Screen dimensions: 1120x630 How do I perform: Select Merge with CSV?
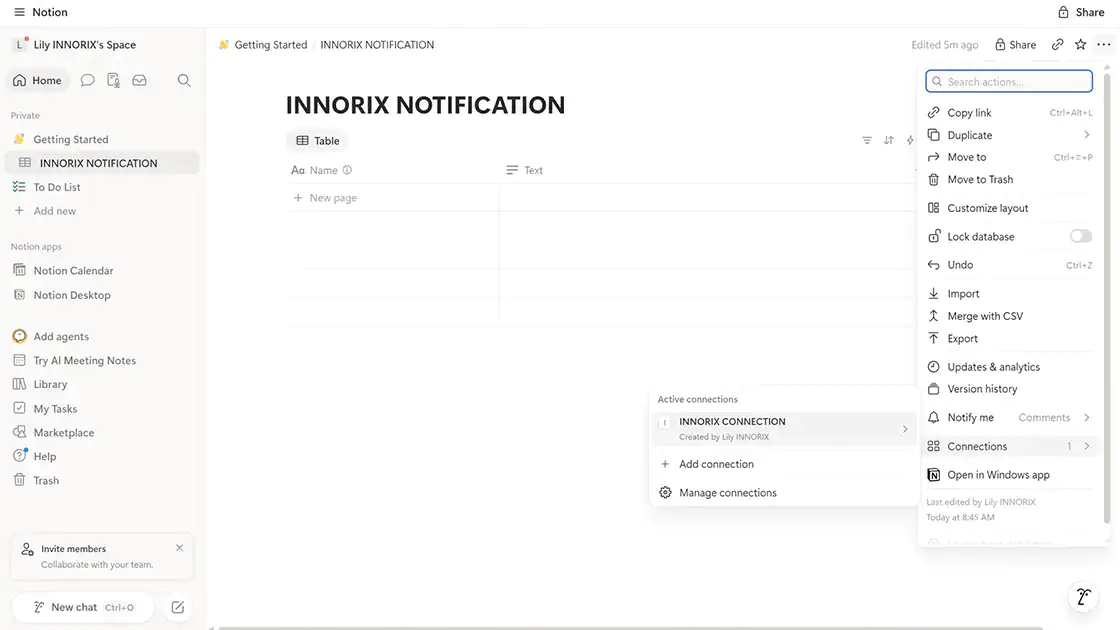click(1009, 316)
